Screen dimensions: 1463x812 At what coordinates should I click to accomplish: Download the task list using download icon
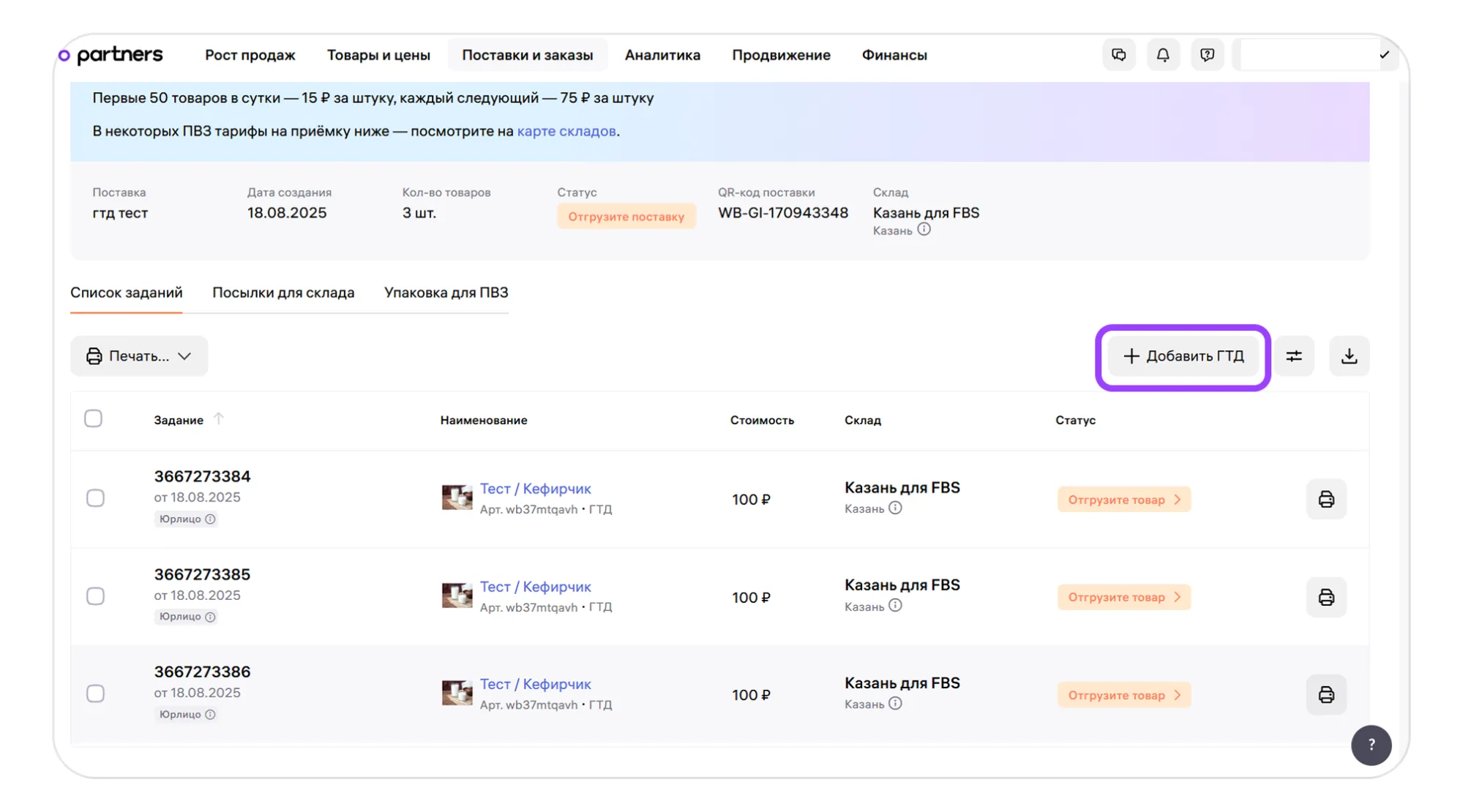click(1349, 356)
